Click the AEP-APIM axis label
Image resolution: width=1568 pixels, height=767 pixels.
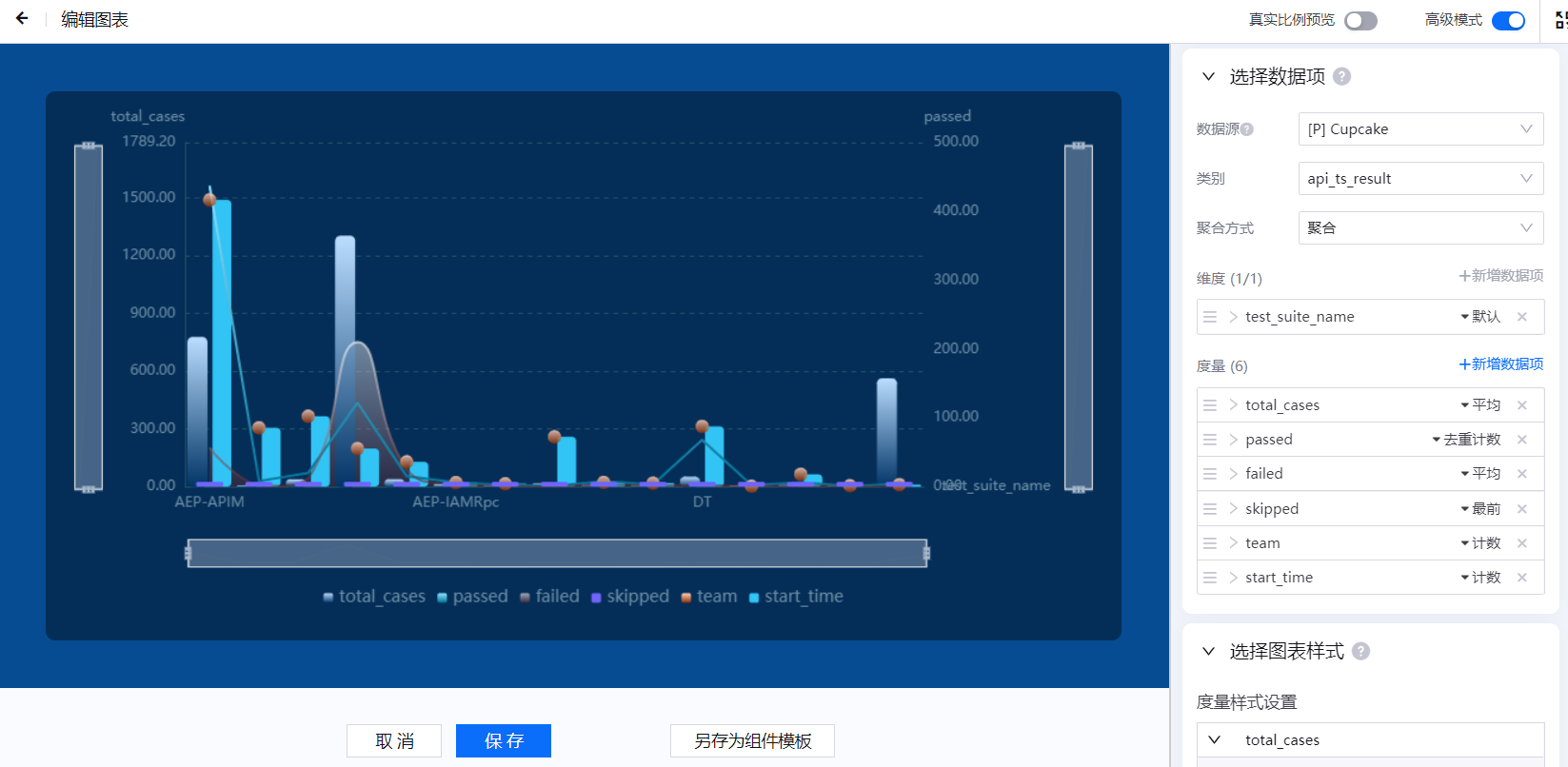(x=209, y=501)
